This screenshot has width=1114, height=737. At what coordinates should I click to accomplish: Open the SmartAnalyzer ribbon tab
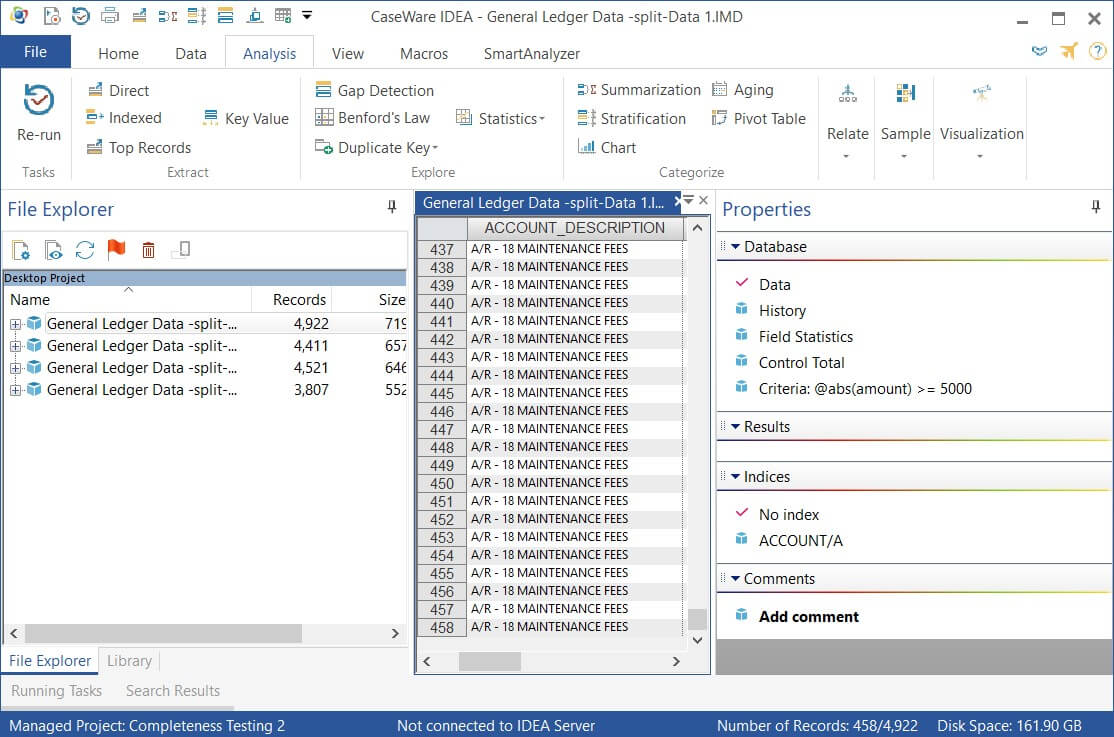[531, 53]
